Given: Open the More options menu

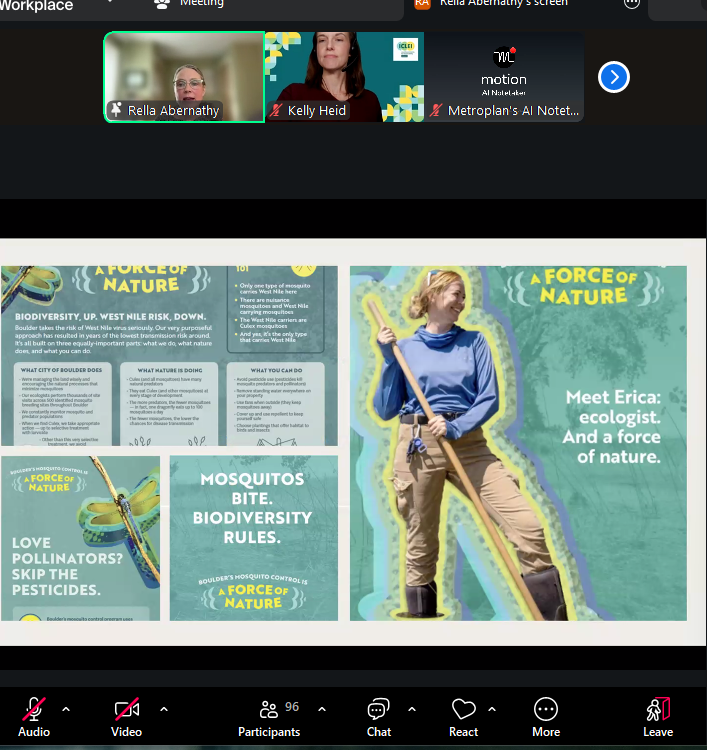Looking at the screenshot, I should [x=546, y=716].
